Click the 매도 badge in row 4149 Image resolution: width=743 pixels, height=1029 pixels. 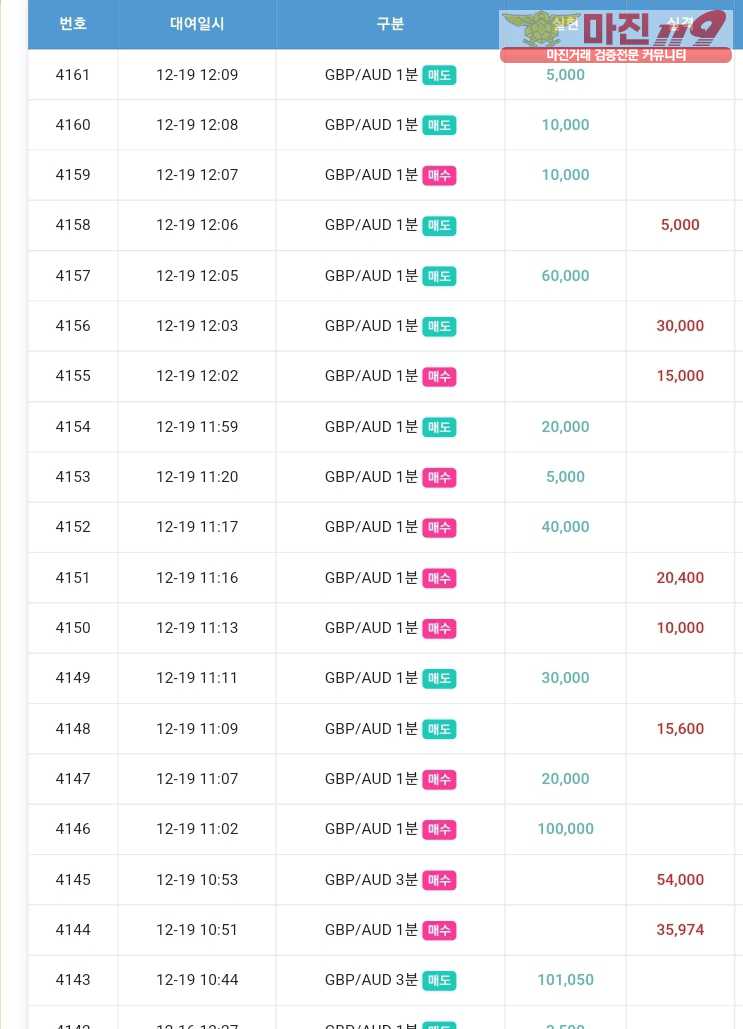tap(439, 679)
